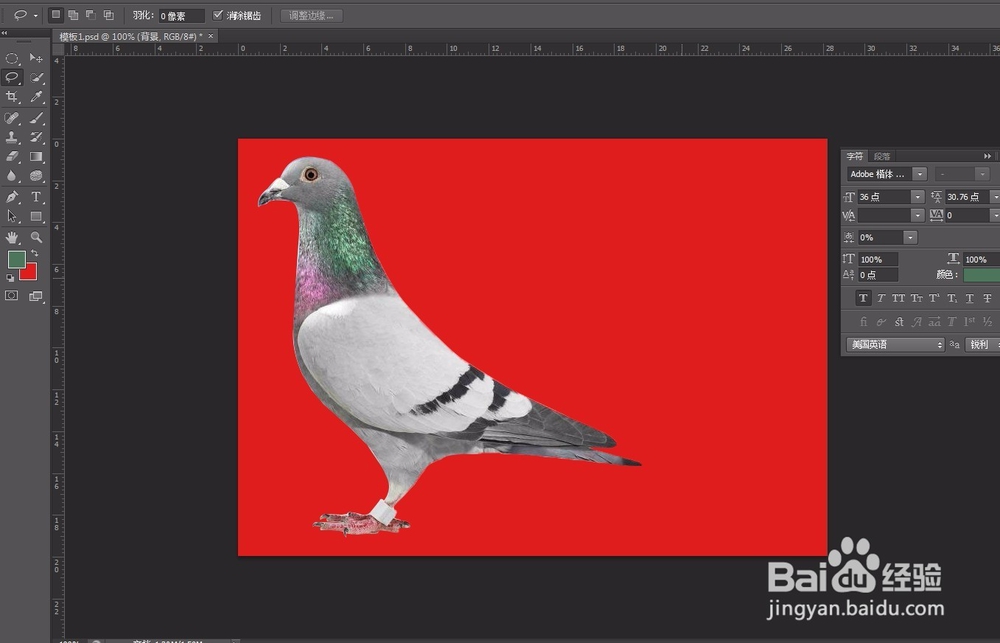
Task: Click the tracking value 0 field
Action: pos(967,216)
